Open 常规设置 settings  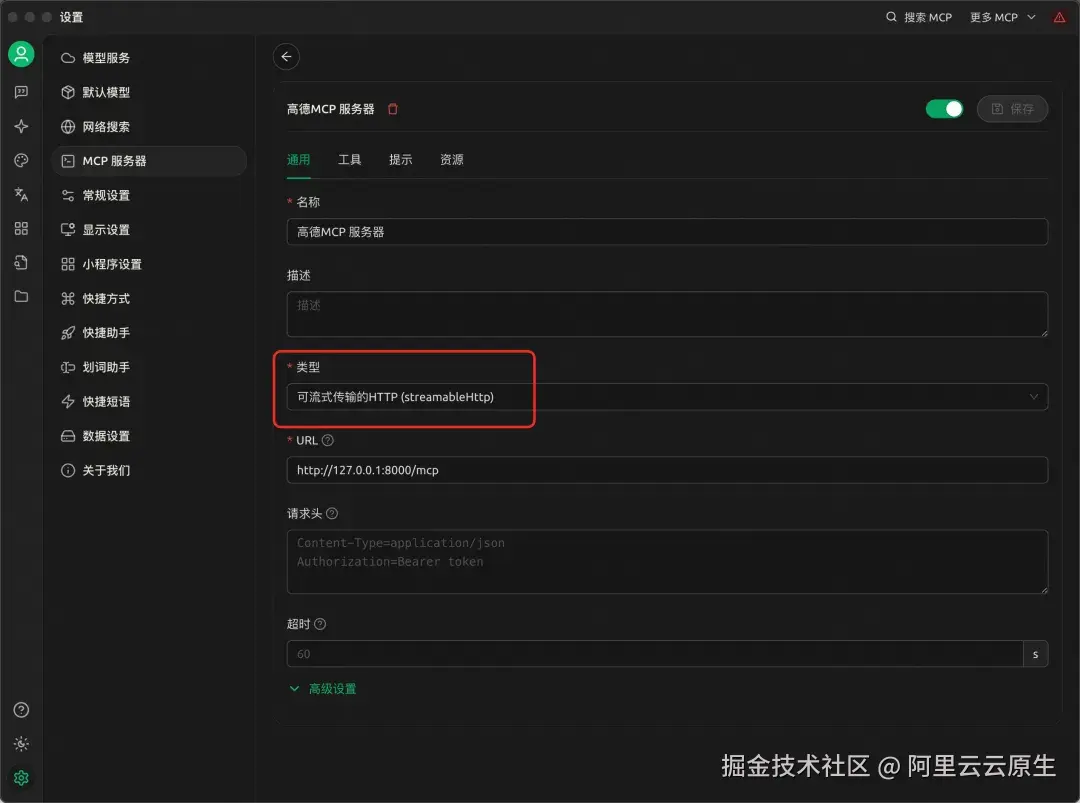coord(149,196)
